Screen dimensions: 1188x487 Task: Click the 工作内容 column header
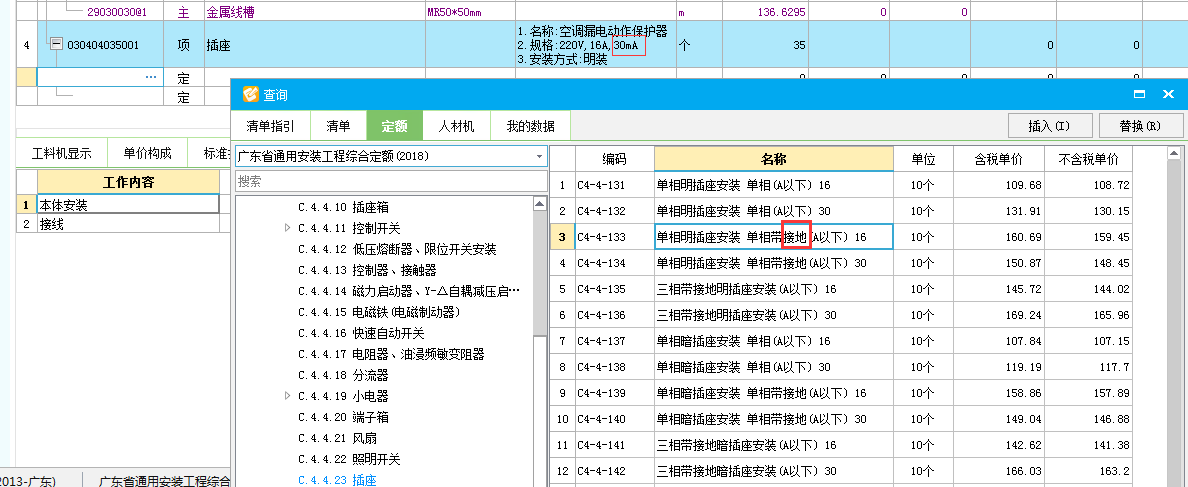point(128,183)
